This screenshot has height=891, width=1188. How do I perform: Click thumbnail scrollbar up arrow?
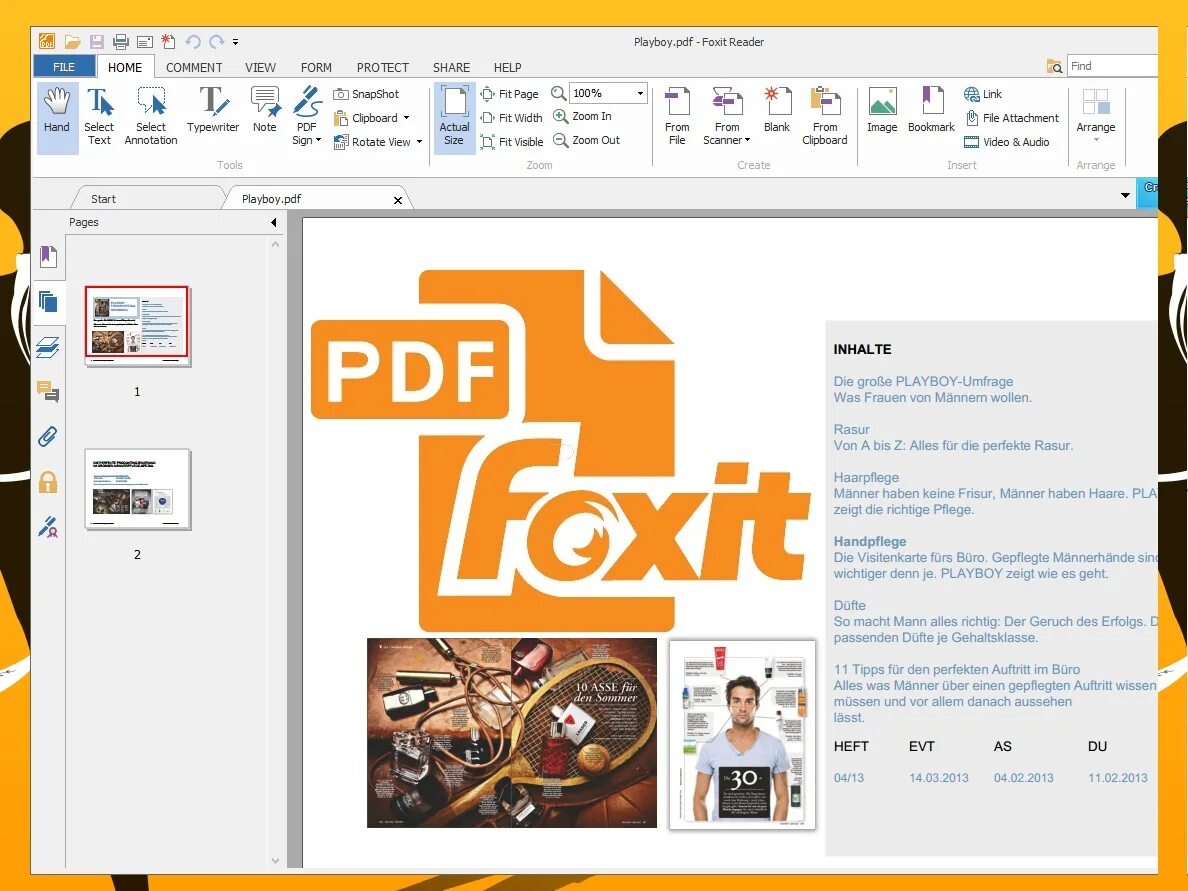click(x=275, y=244)
